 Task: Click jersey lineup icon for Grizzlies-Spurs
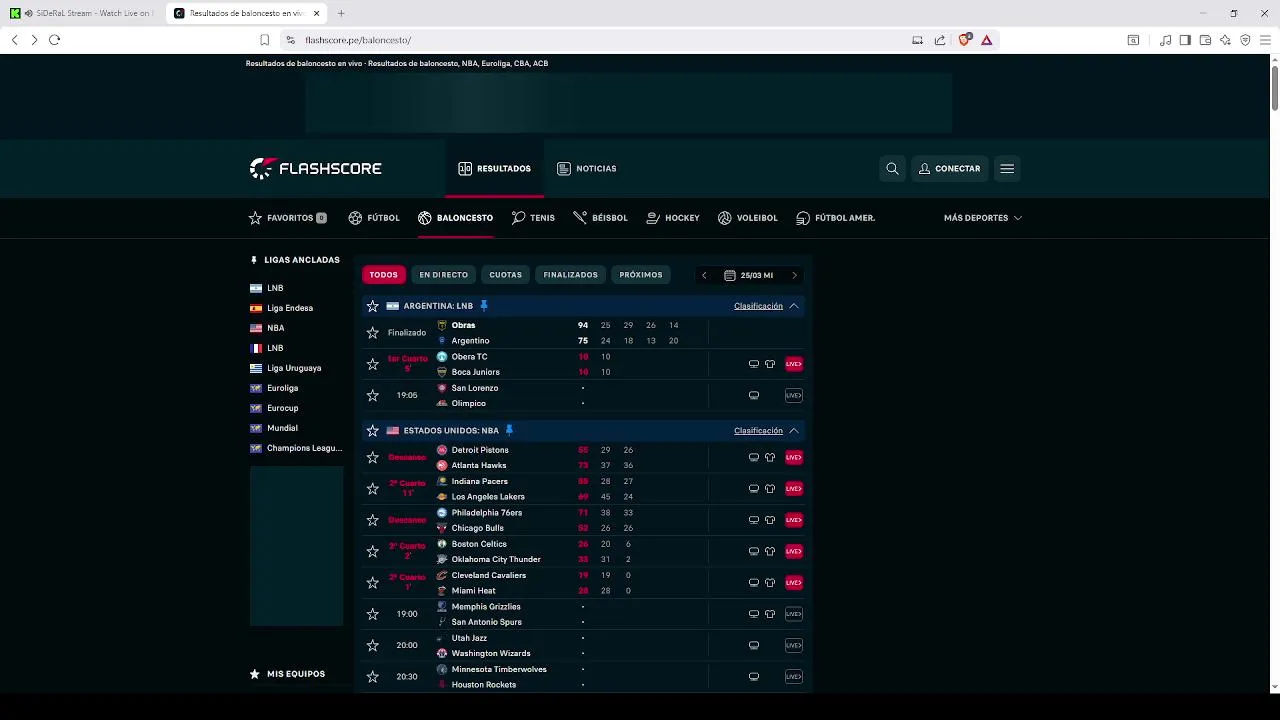770,614
